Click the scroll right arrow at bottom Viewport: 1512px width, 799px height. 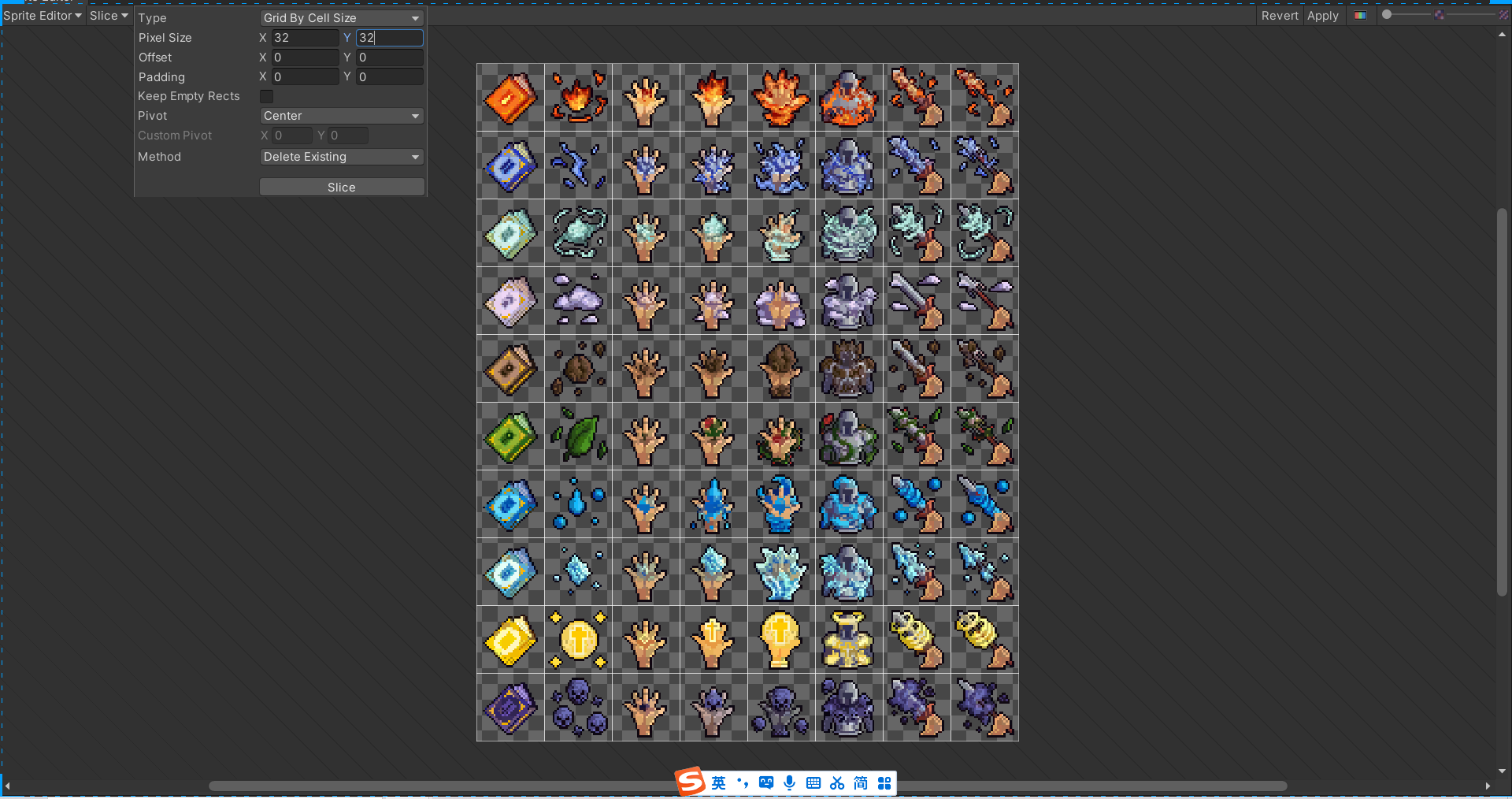(1488, 786)
